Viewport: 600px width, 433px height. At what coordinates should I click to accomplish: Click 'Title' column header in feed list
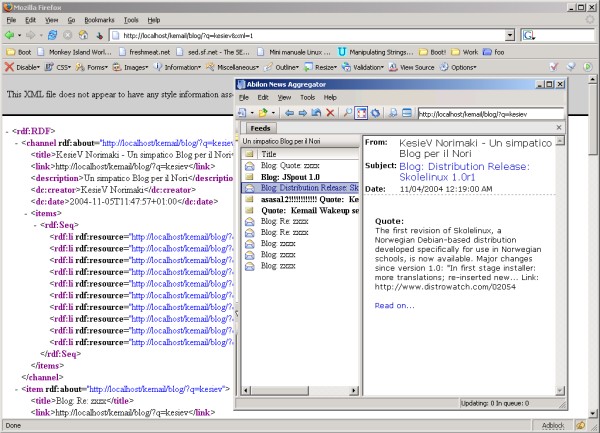point(309,154)
